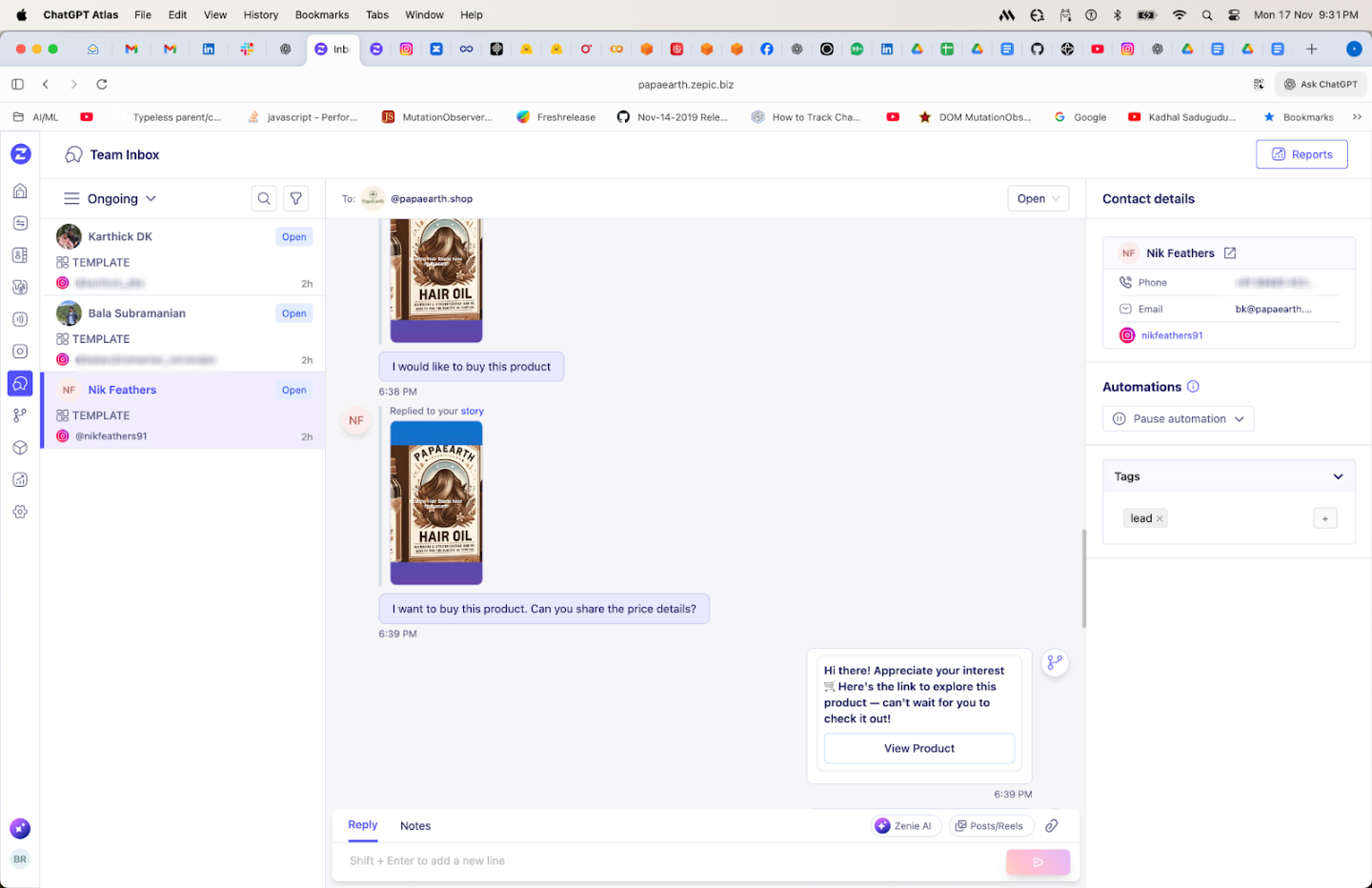Click the search icon in the conversation list
Screen dimensions: 1372x888
(264, 198)
